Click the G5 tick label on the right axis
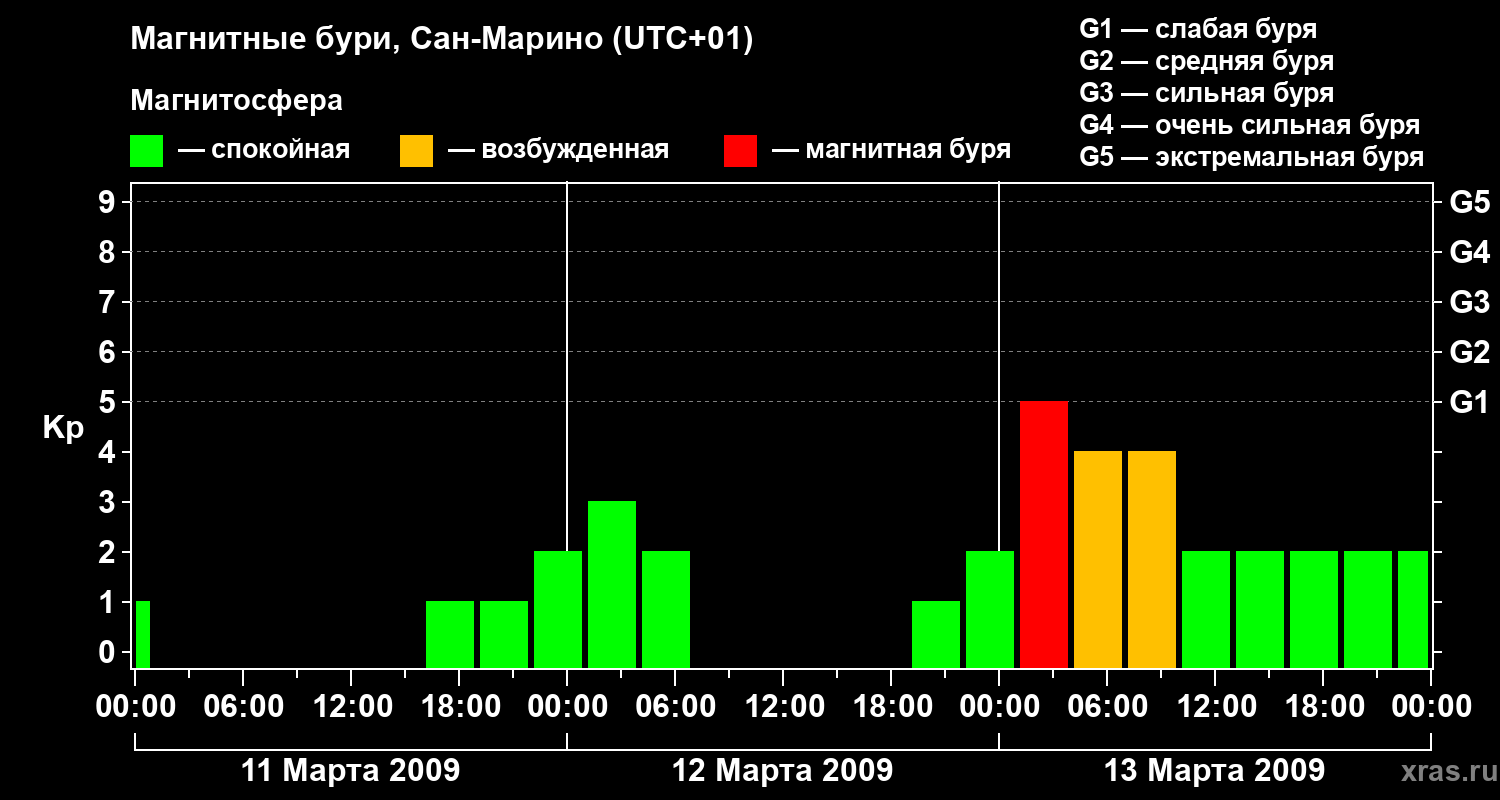Image resolution: width=1500 pixels, height=800 pixels. (1469, 202)
